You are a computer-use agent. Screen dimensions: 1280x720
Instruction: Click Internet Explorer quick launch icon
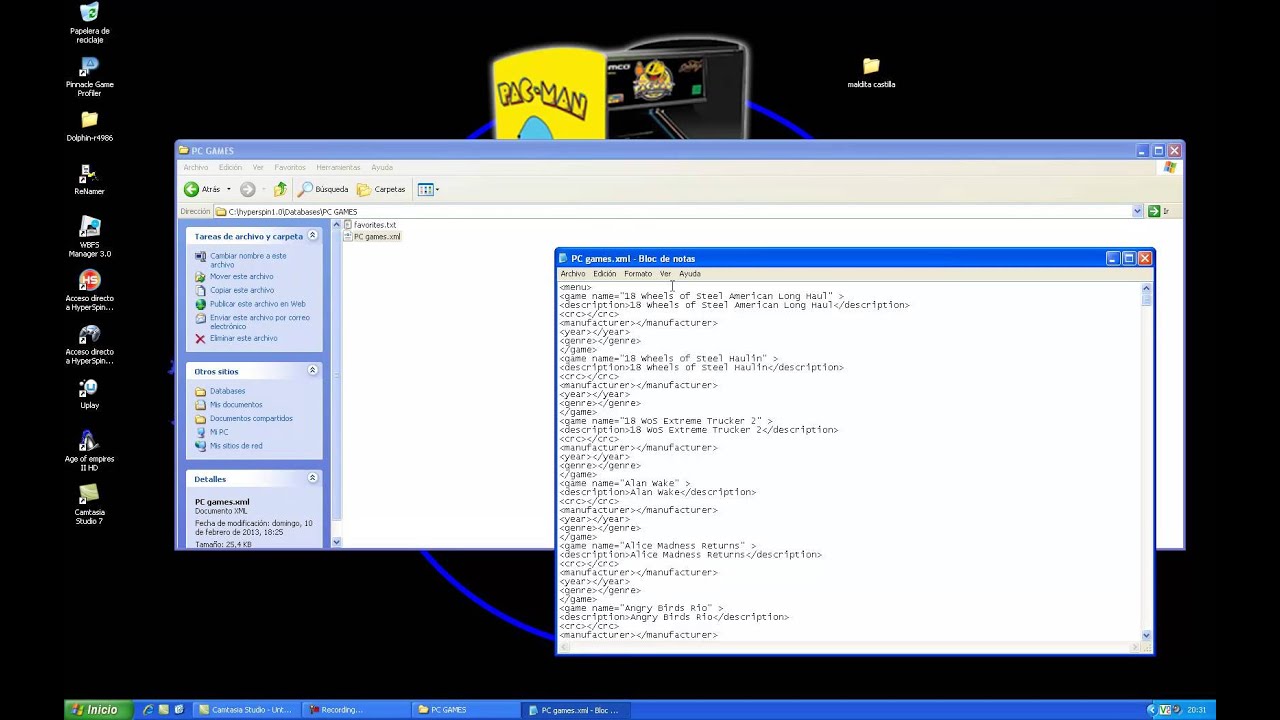coord(148,710)
